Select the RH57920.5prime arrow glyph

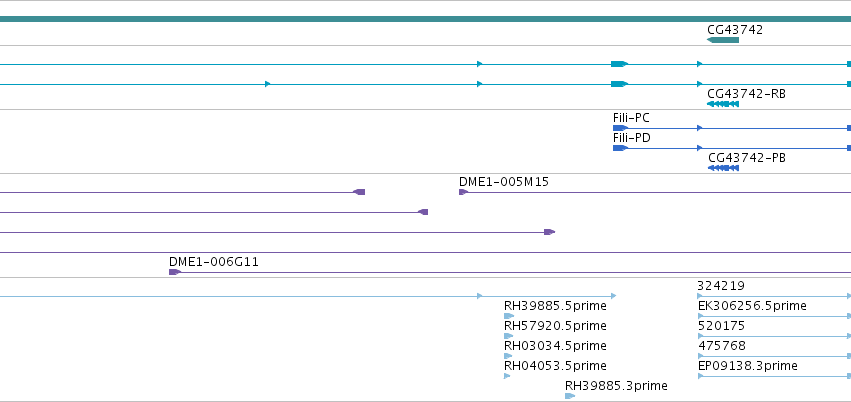tap(508, 336)
